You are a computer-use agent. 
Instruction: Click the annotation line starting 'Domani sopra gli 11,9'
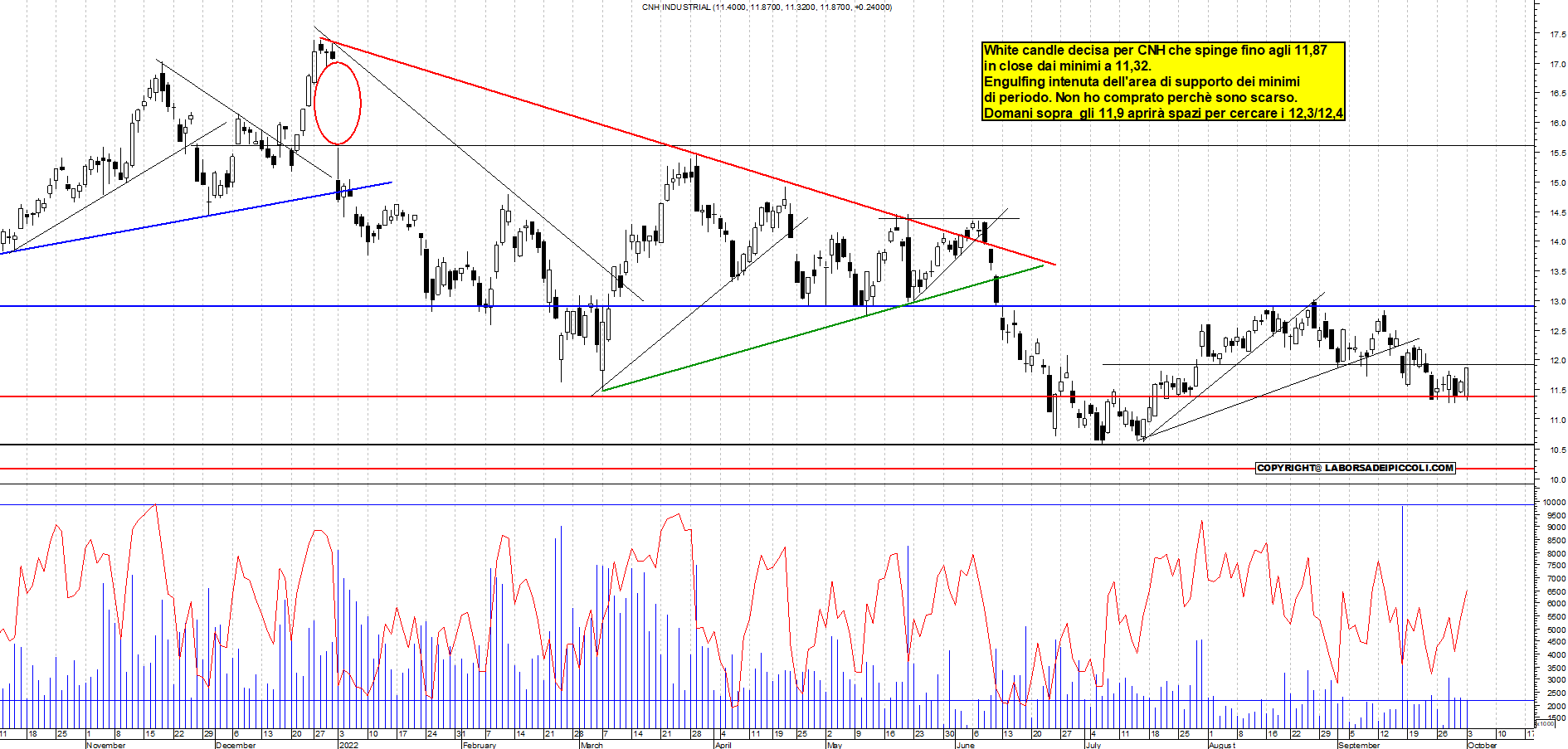1162,113
